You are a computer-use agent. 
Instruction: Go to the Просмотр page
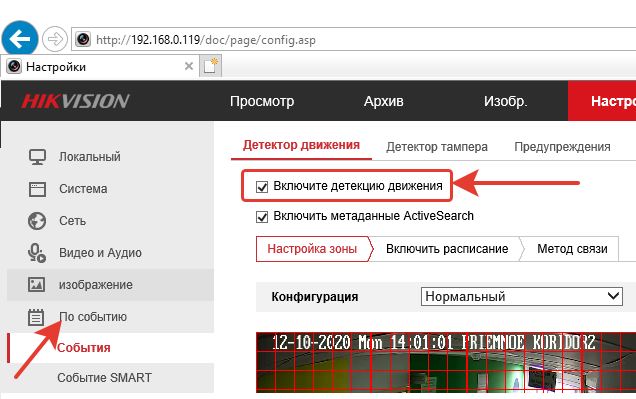pos(262,101)
